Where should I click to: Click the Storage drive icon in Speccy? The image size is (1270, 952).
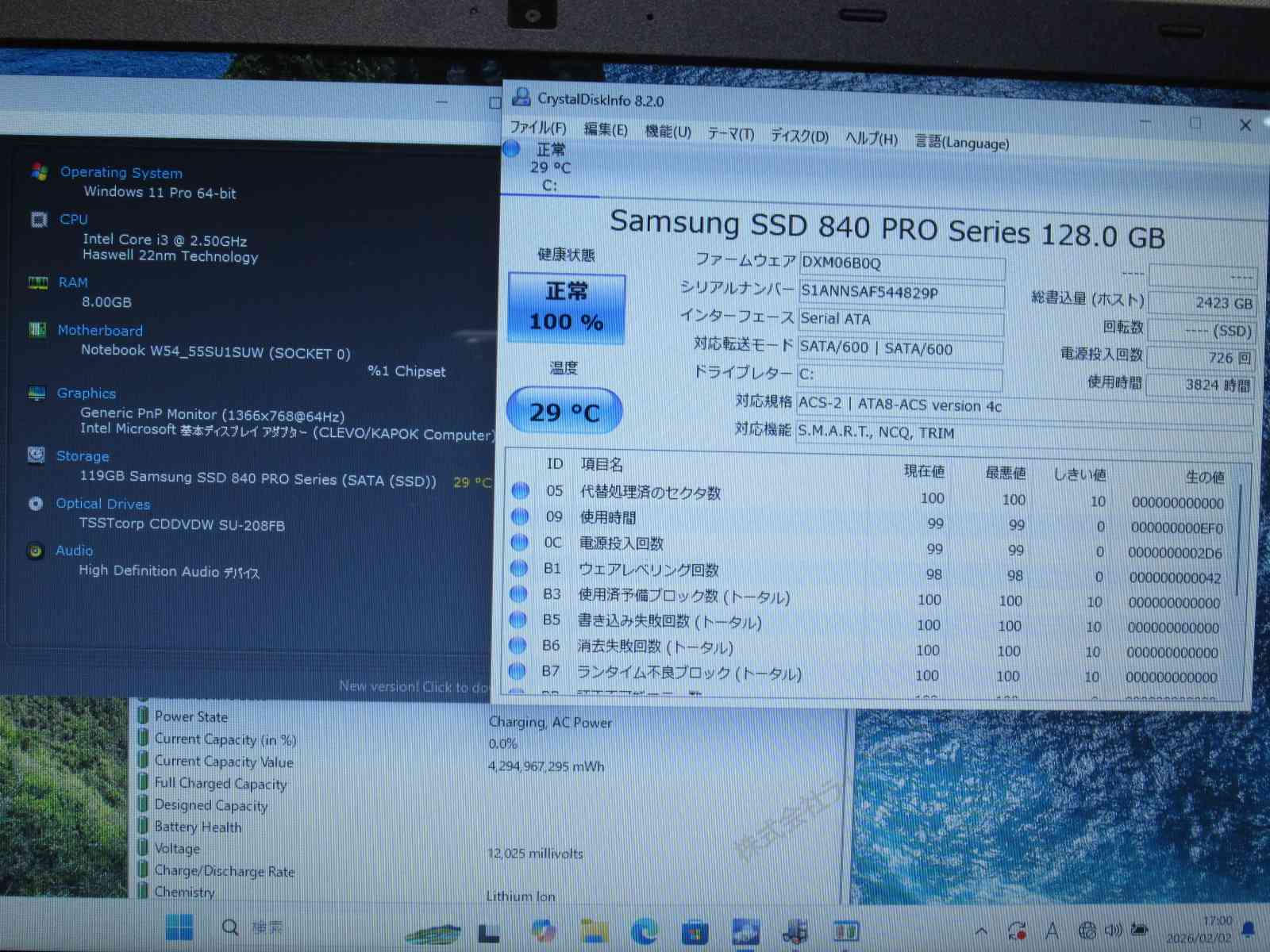[x=36, y=455]
